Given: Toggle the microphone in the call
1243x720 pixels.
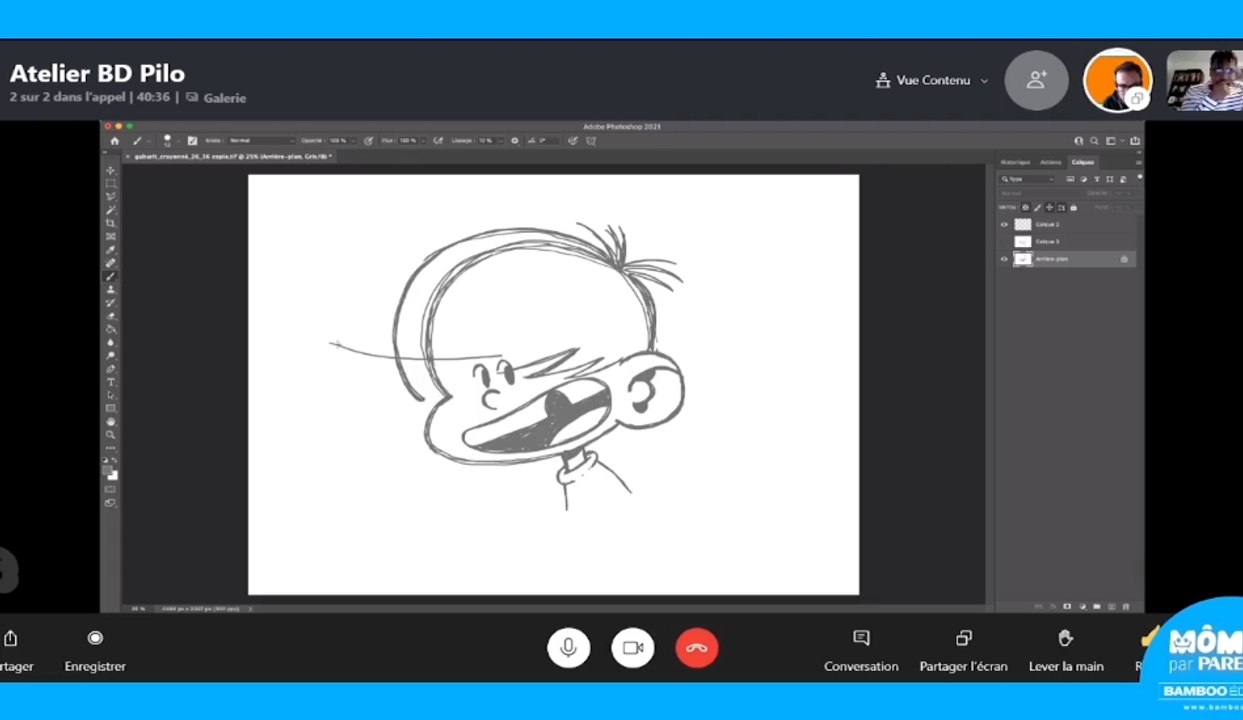Looking at the screenshot, I should point(568,648).
